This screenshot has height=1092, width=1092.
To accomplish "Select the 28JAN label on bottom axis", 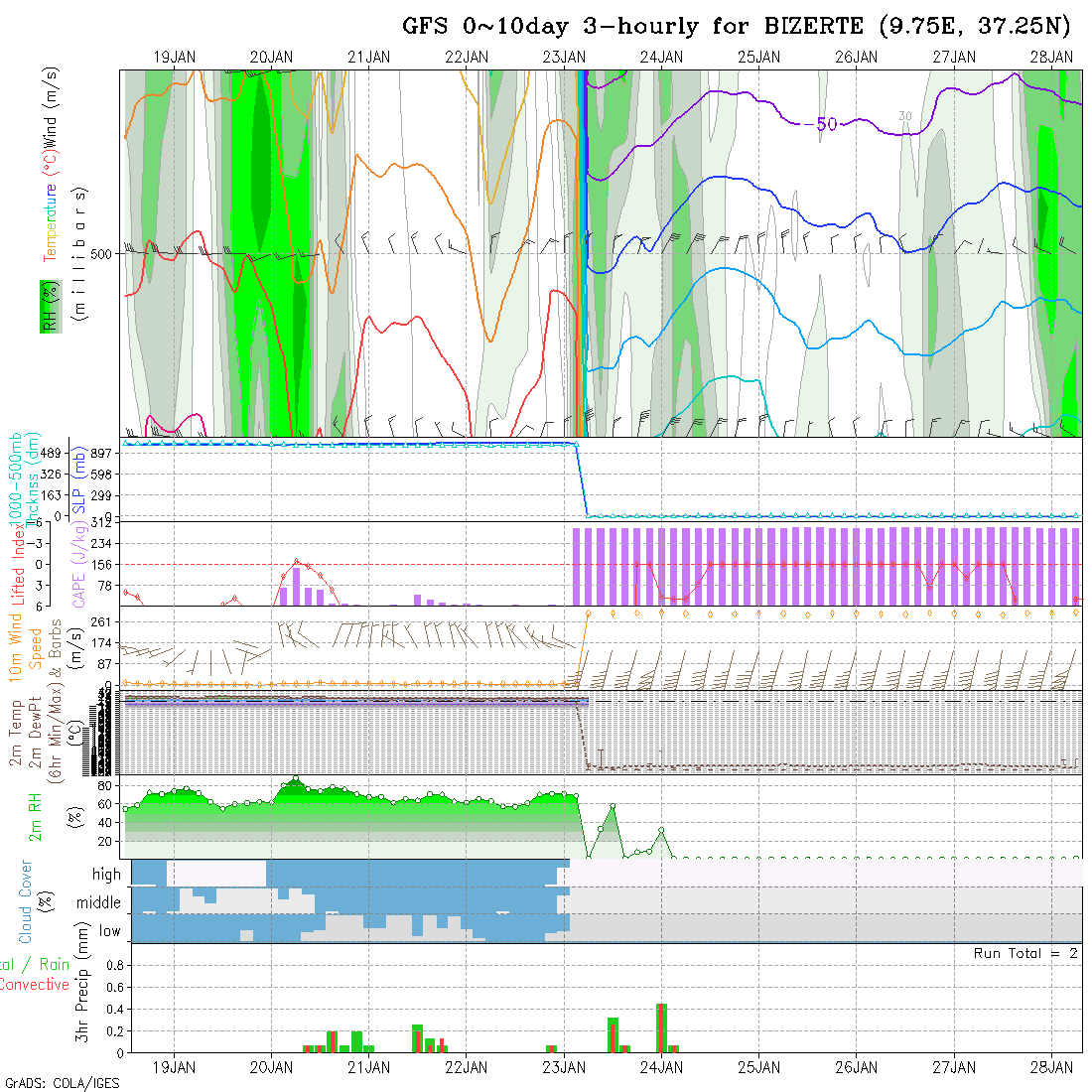I will (x=1051, y=1067).
